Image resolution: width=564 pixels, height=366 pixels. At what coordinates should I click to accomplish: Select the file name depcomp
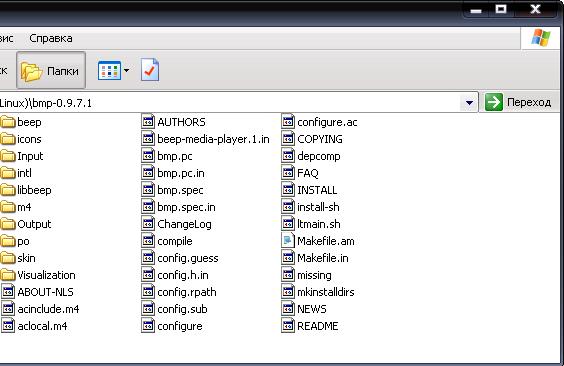coord(318,156)
